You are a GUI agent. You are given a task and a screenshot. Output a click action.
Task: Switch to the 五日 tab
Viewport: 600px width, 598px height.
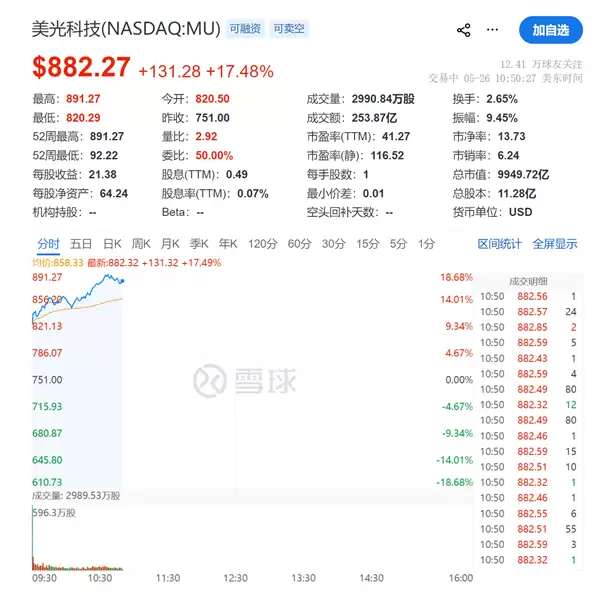tap(81, 244)
